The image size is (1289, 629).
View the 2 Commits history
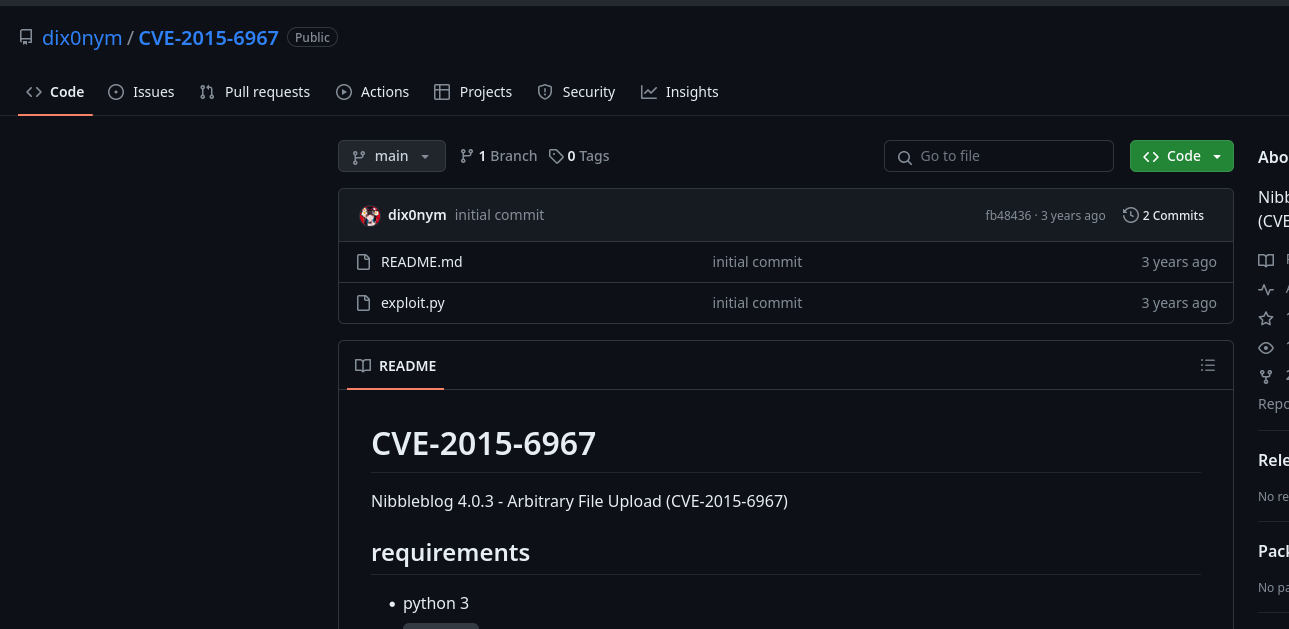pos(1163,215)
